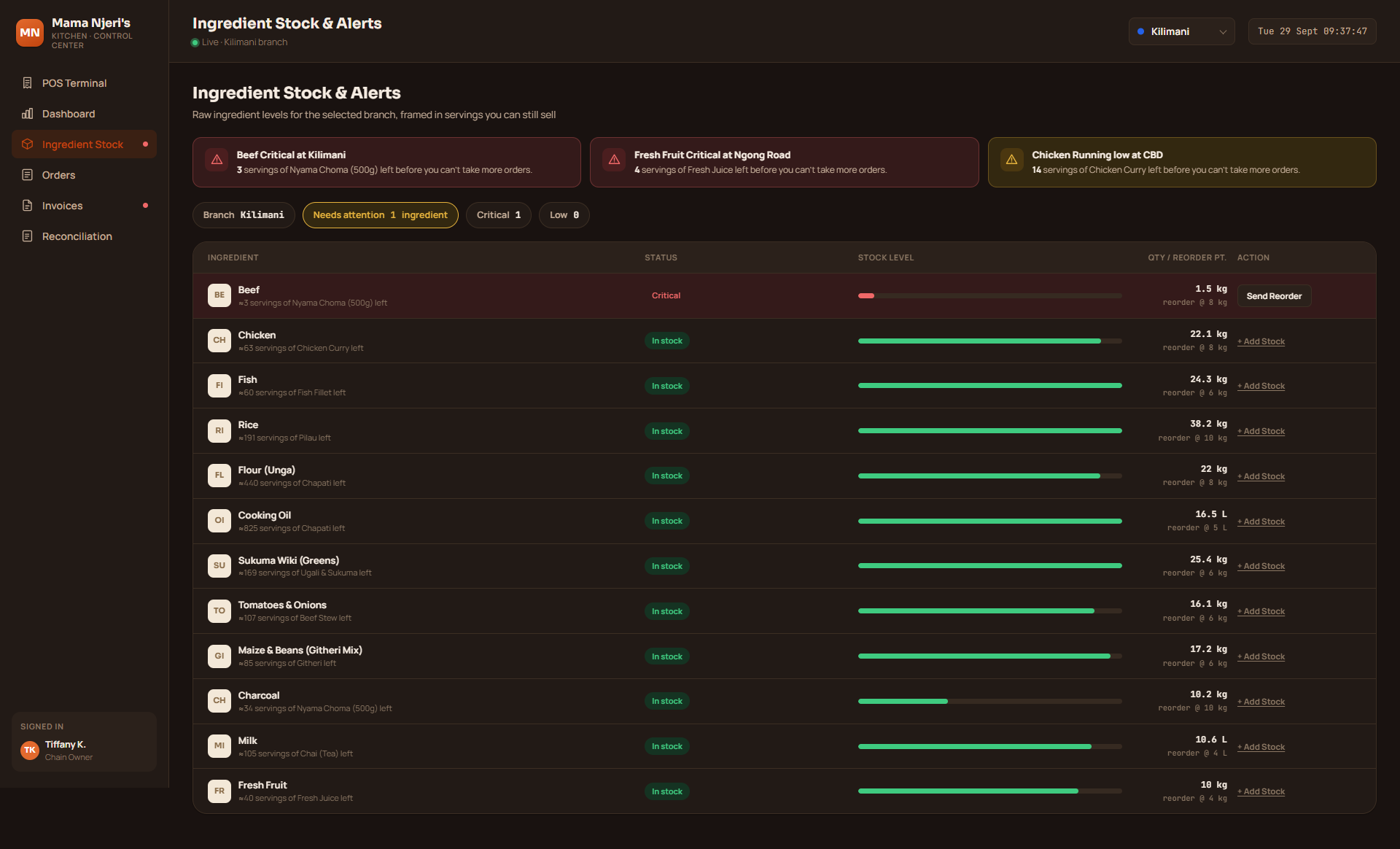Click the Critical status on Beef row
The width and height of the screenshot is (1400, 849).
click(x=666, y=295)
